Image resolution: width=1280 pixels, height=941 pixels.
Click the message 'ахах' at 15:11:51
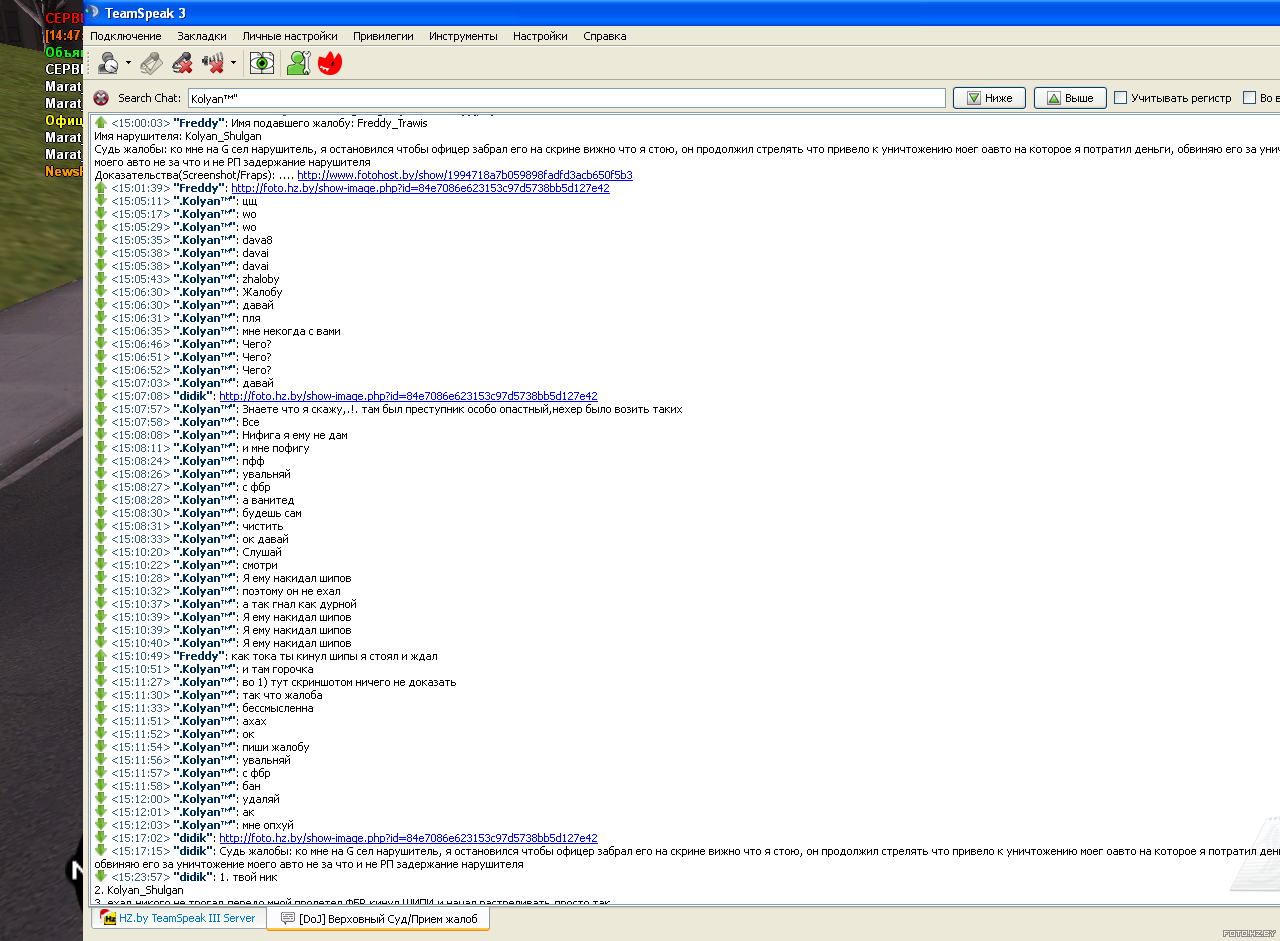pos(254,721)
